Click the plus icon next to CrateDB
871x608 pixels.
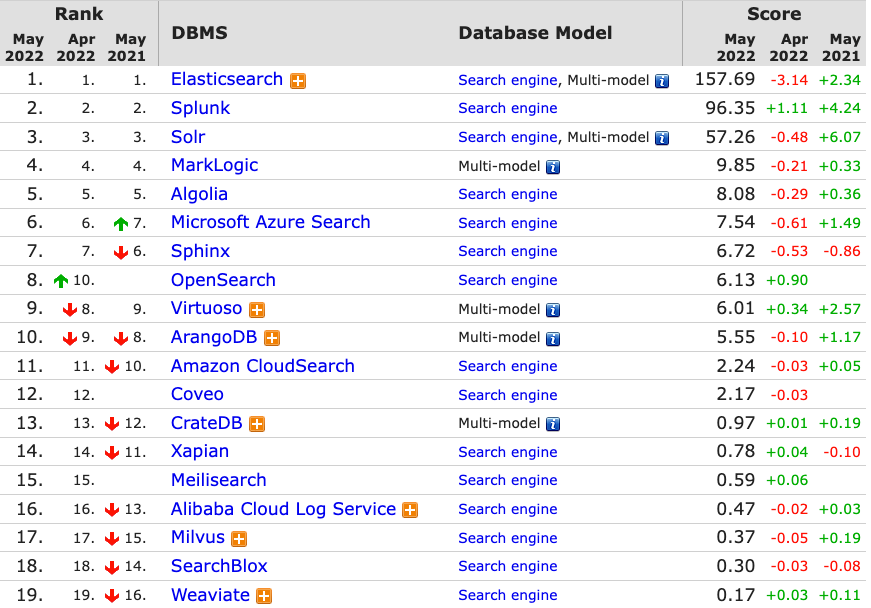pos(257,424)
